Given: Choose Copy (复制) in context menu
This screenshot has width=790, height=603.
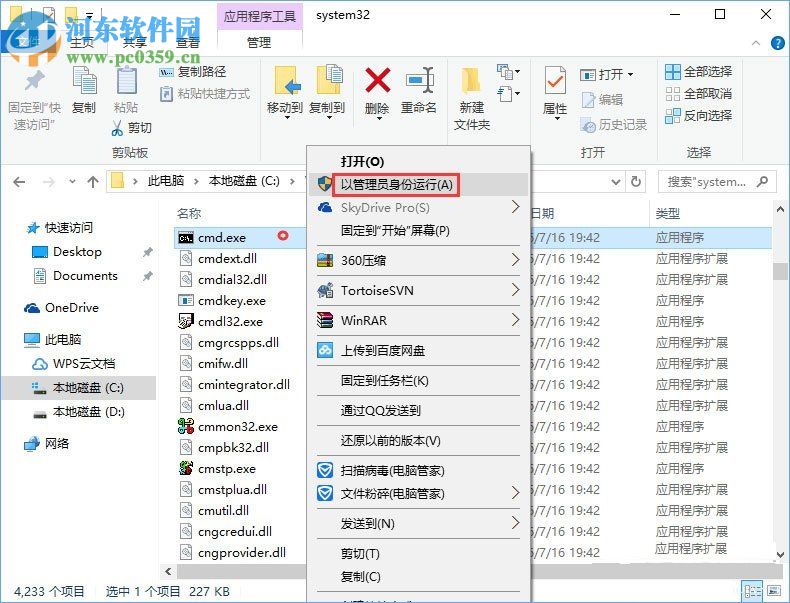Looking at the screenshot, I should (360, 576).
